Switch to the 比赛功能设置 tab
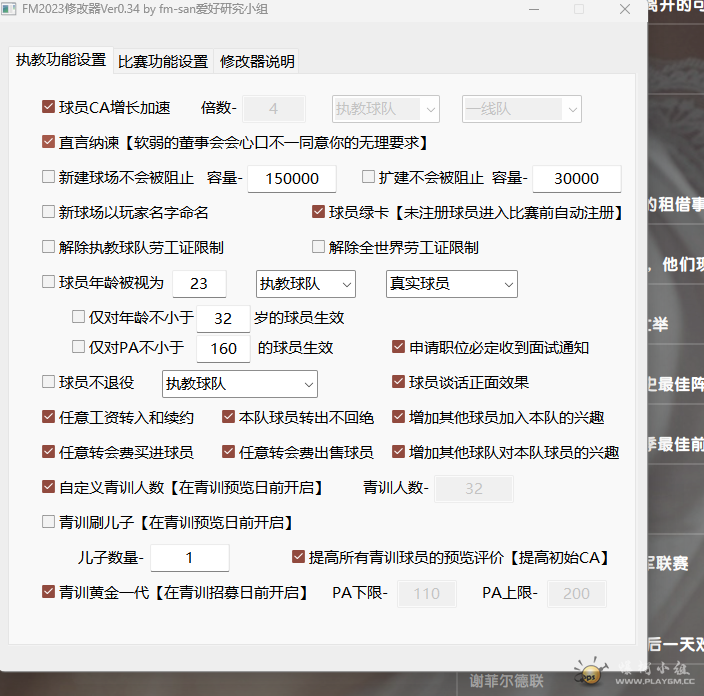The height and width of the screenshot is (696, 704). click(x=162, y=62)
